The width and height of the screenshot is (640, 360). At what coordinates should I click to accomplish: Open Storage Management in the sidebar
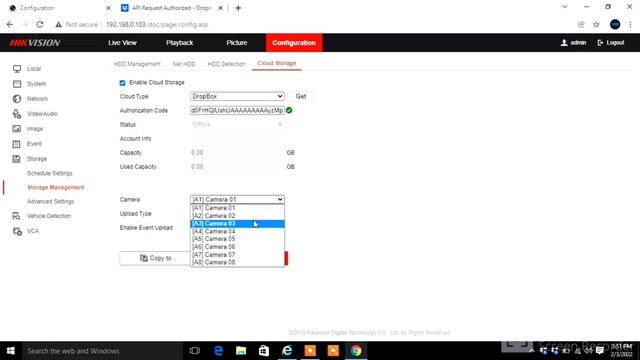point(56,187)
